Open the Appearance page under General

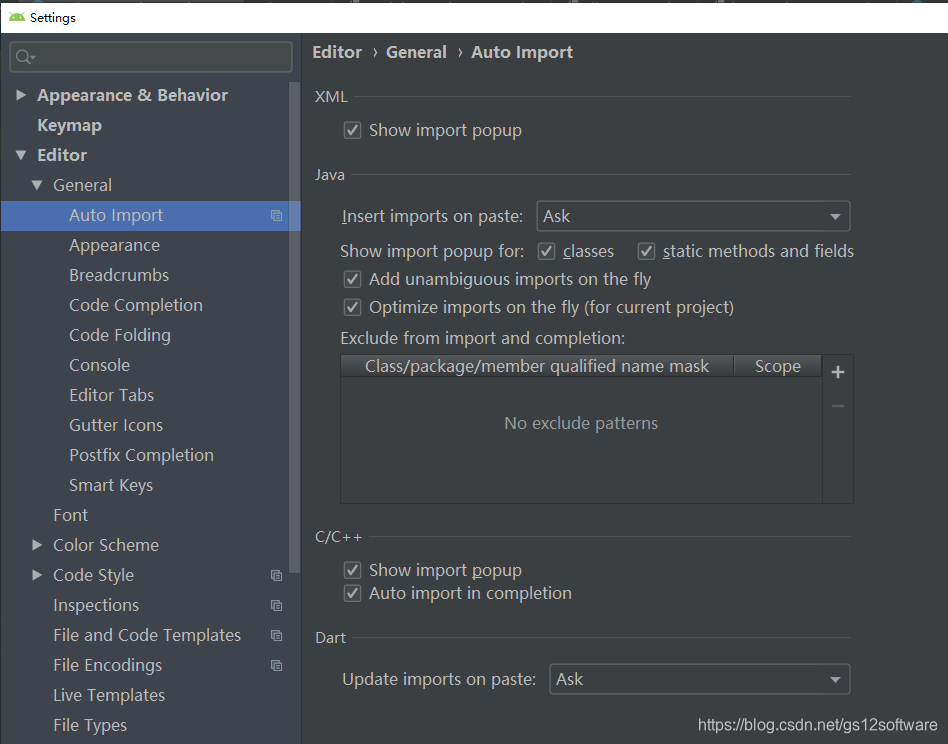pos(114,245)
